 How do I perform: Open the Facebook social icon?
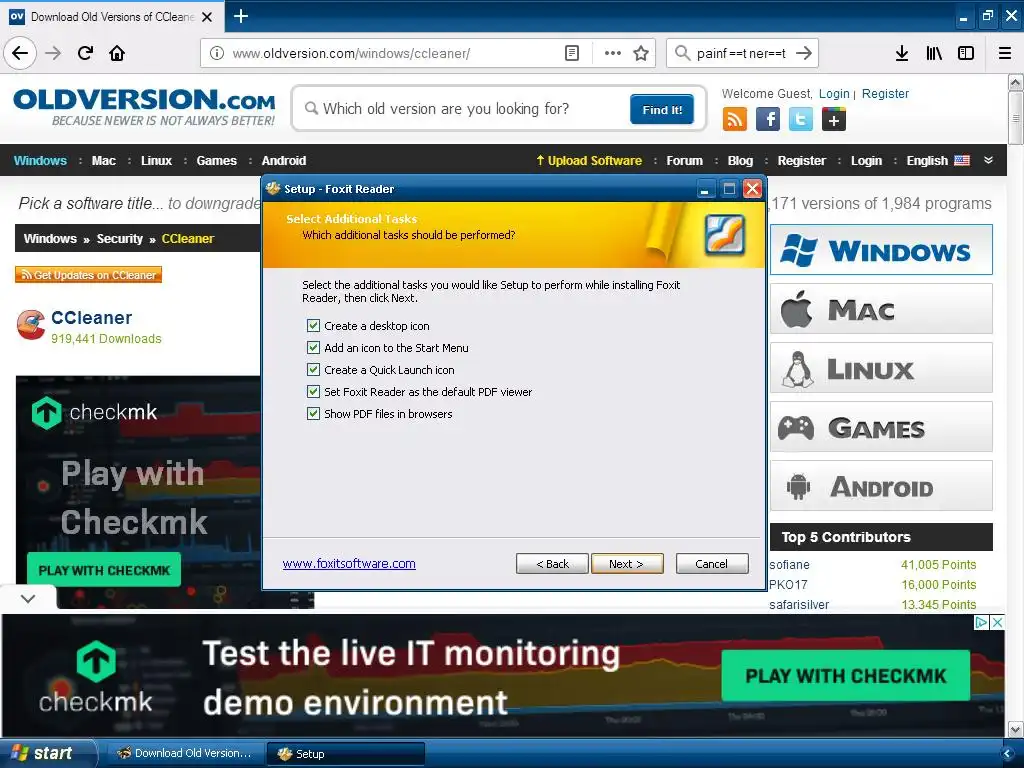[x=768, y=120]
